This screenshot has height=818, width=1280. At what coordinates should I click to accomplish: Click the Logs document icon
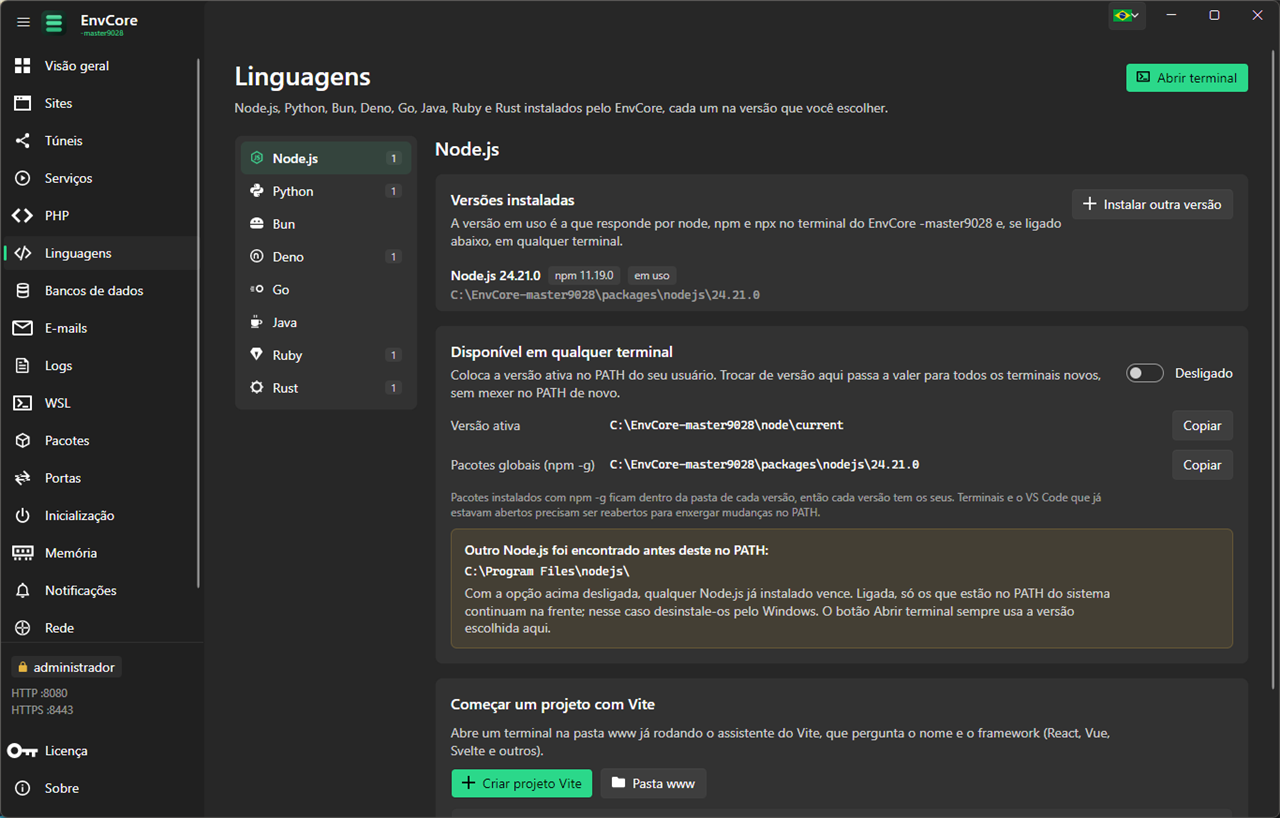(x=22, y=366)
